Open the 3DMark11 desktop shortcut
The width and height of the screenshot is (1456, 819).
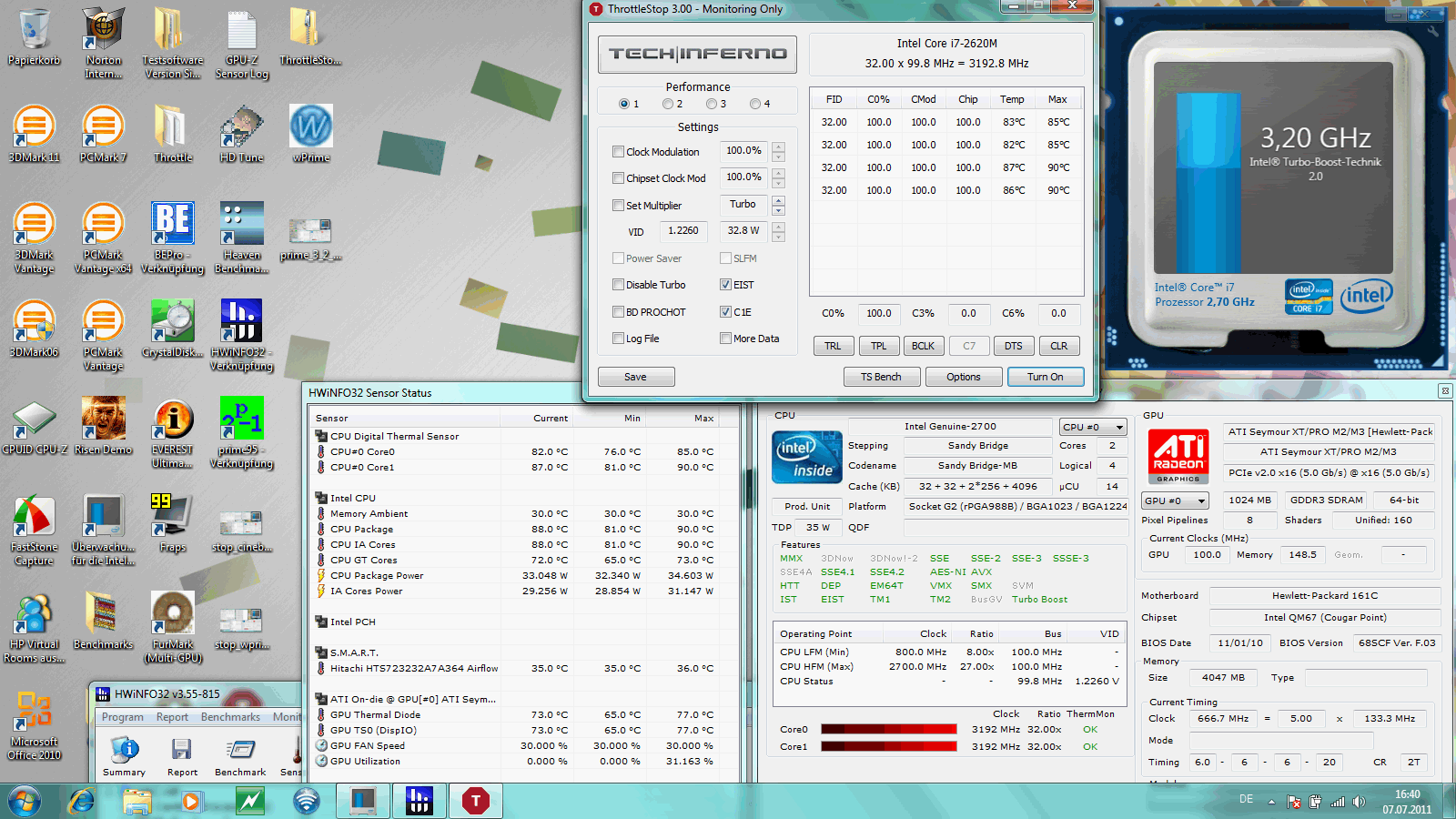tap(34, 134)
